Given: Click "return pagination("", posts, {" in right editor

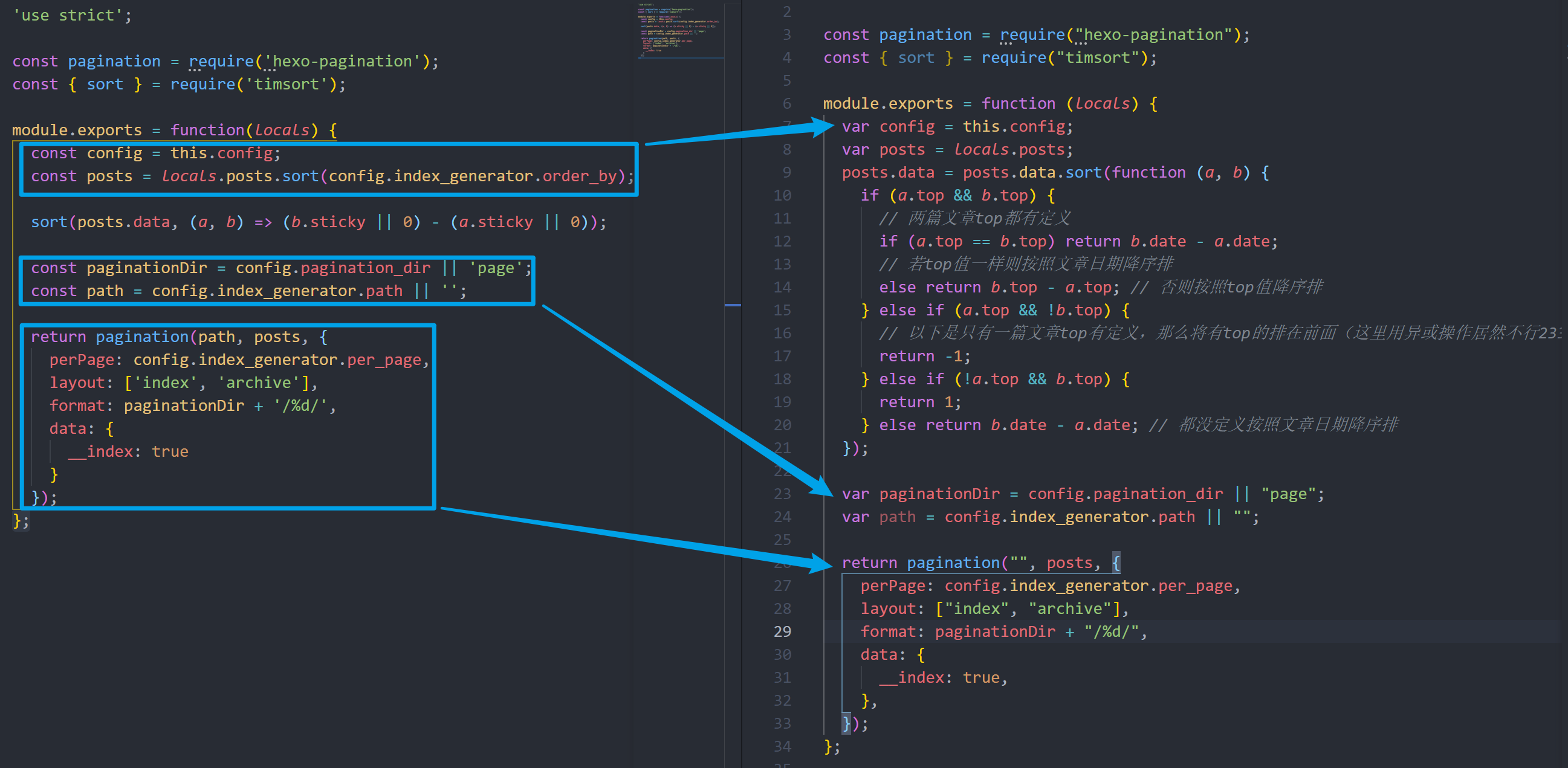Looking at the screenshot, I should 981,564.
